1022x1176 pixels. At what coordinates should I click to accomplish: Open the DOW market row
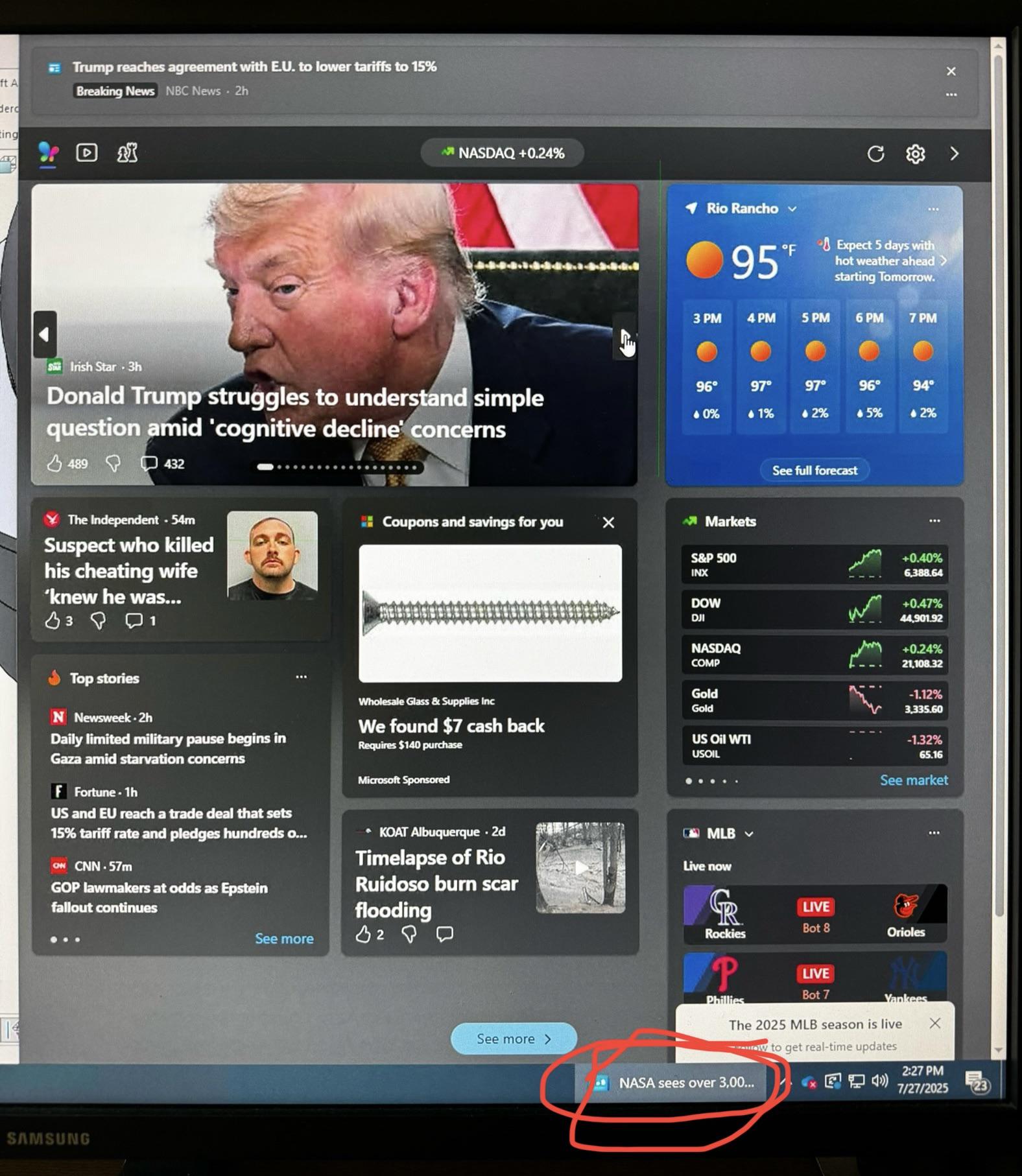tap(814, 610)
